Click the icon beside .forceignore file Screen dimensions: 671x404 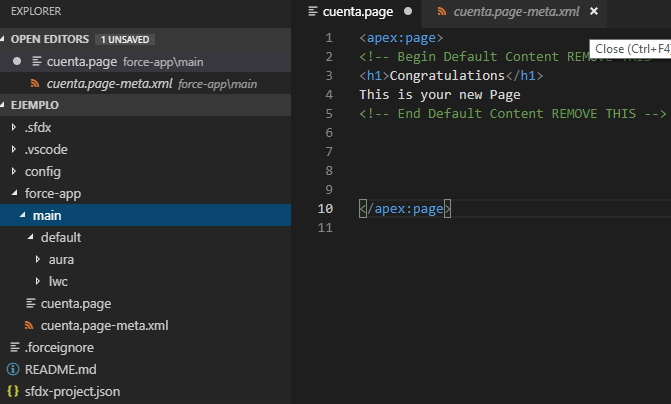click(13, 348)
